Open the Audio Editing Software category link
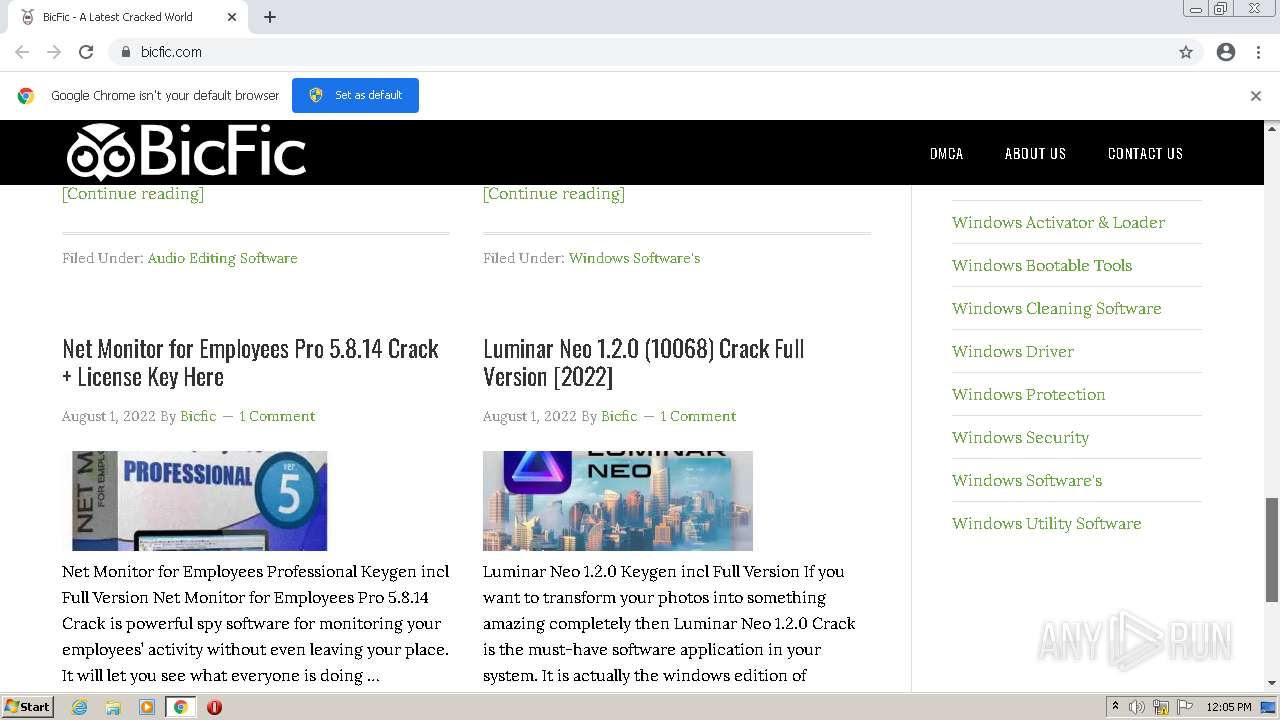The width and height of the screenshot is (1280, 720). [223, 258]
